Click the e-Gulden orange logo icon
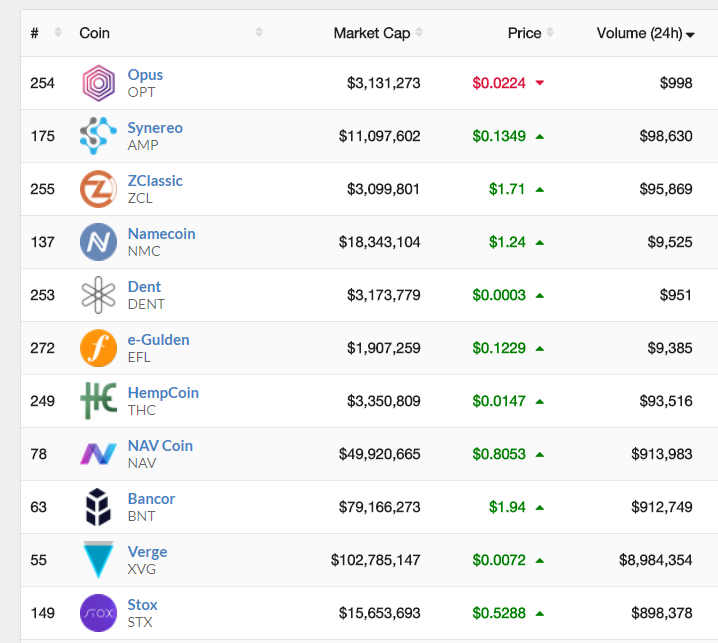 coord(98,348)
